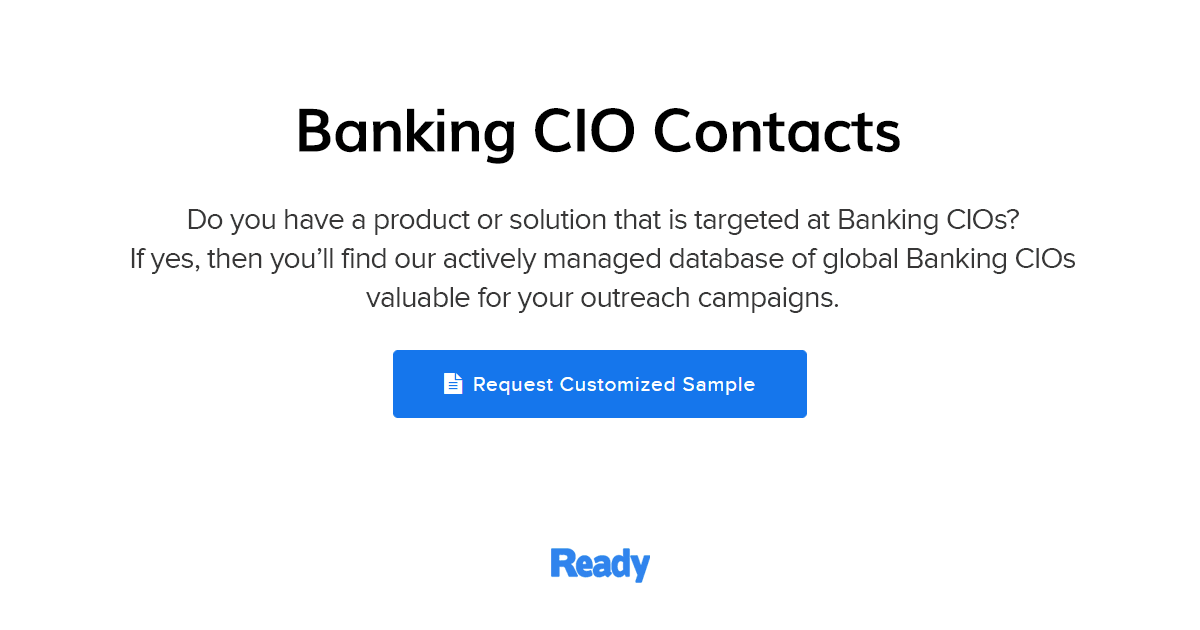
Task: Click the line about outreach campaigns
Action: [600, 297]
